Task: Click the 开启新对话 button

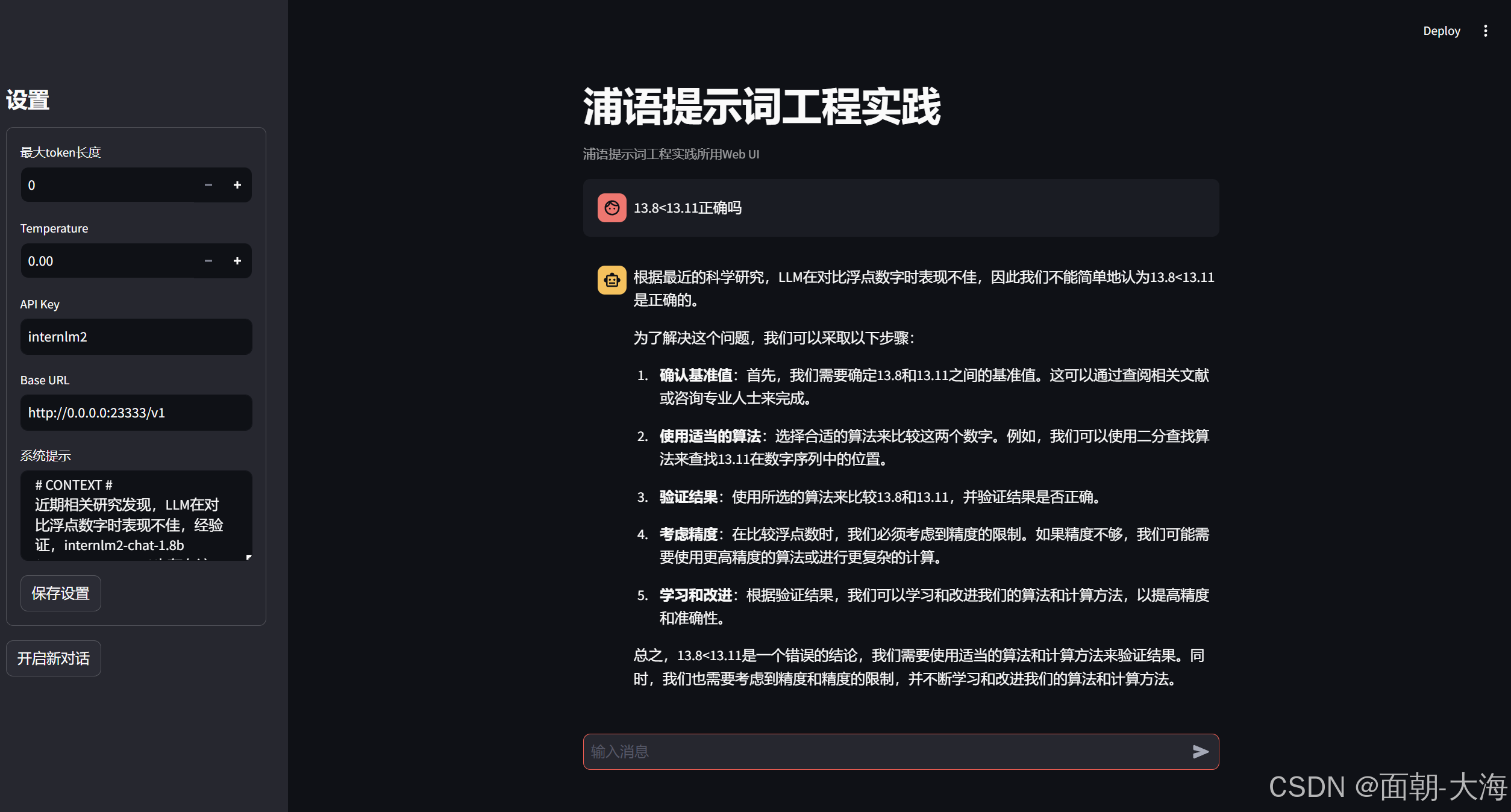Action: click(x=53, y=658)
